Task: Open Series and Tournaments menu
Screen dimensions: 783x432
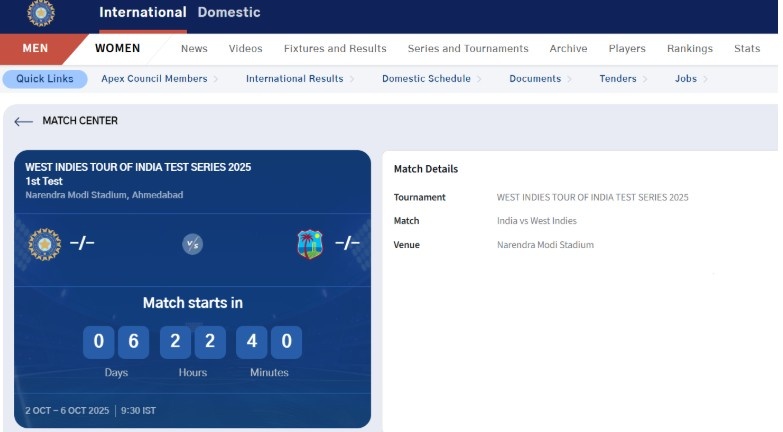Action: (468, 48)
